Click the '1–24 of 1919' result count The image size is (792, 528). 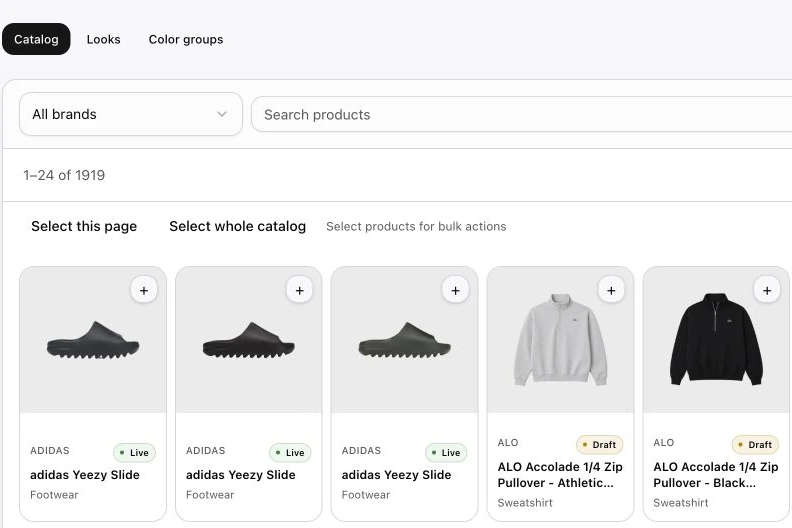(64, 175)
